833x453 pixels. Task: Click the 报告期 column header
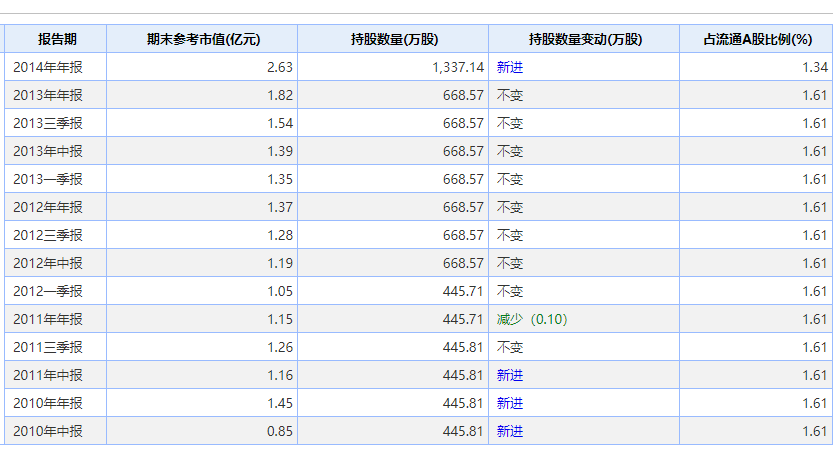click(56, 39)
